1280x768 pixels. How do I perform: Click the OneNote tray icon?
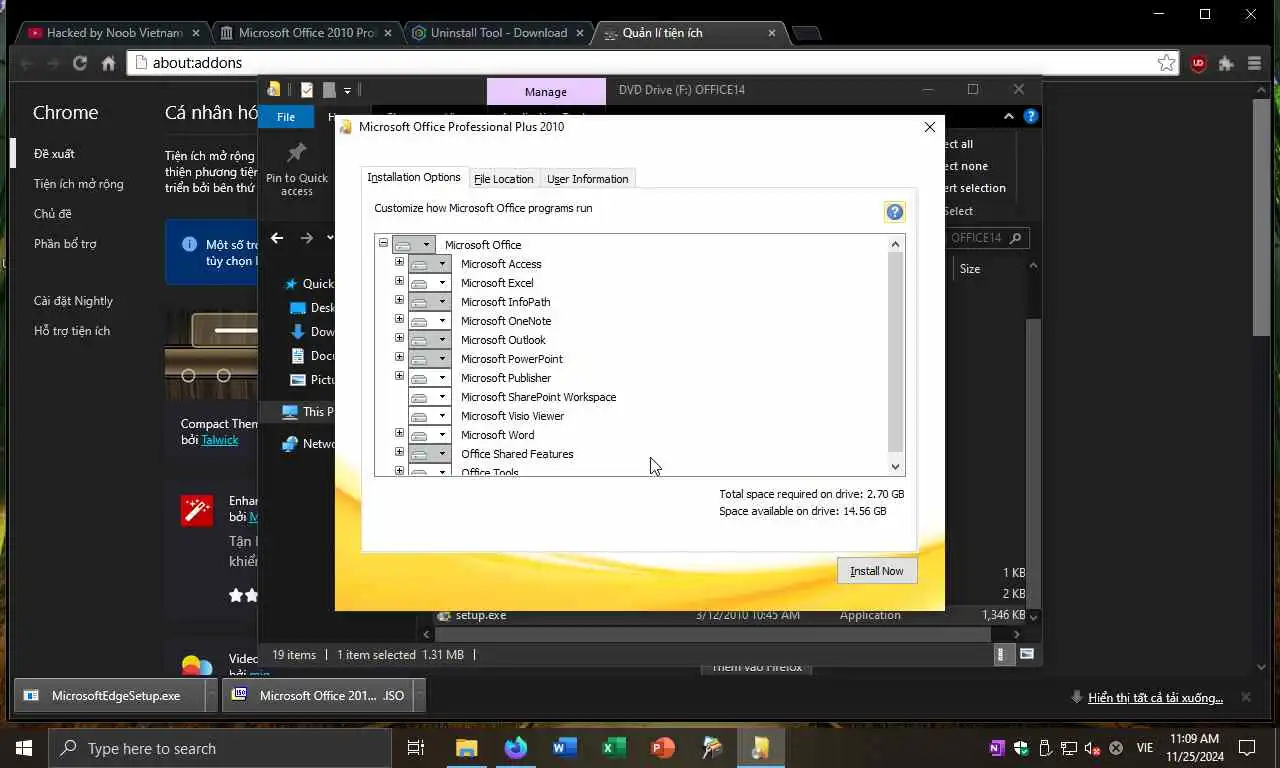pos(996,748)
